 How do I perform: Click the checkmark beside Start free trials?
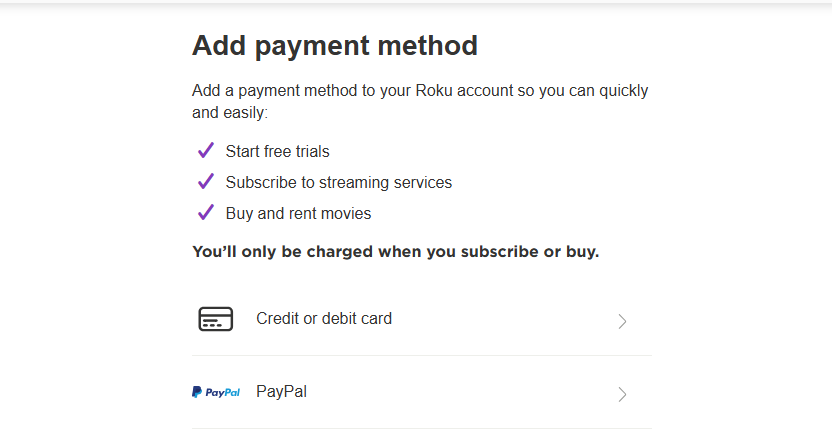point(206,151)
